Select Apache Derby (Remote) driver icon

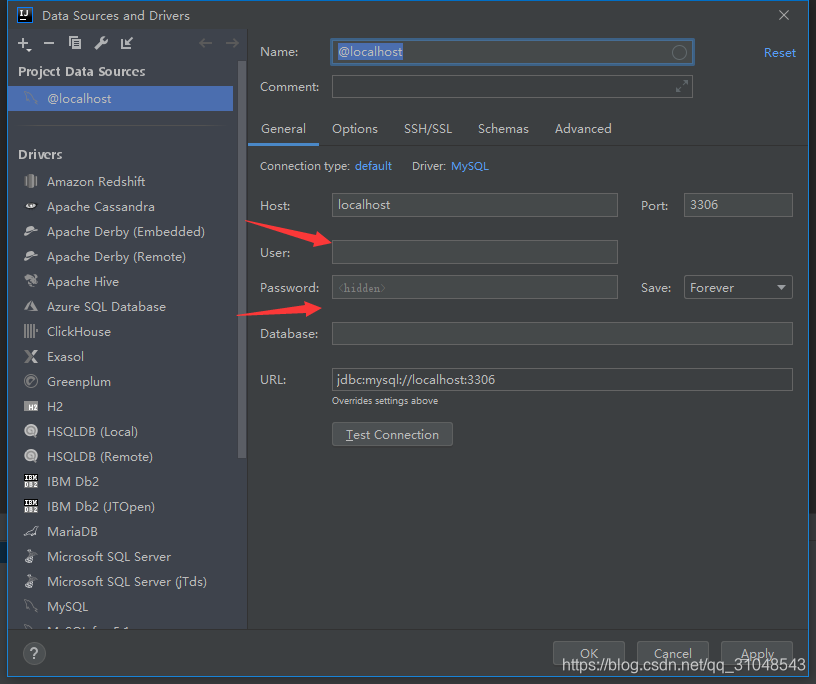31,256
